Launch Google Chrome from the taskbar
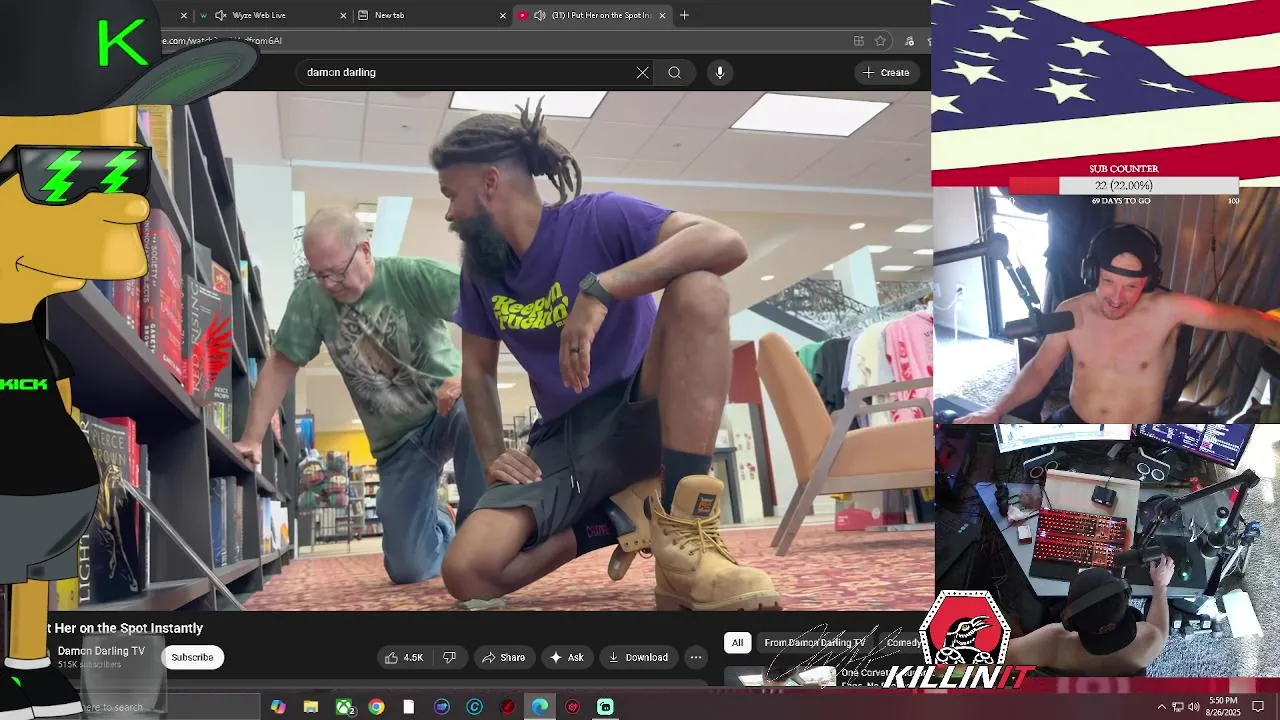Screen dimensions: 1280x720 click(376, 707)
